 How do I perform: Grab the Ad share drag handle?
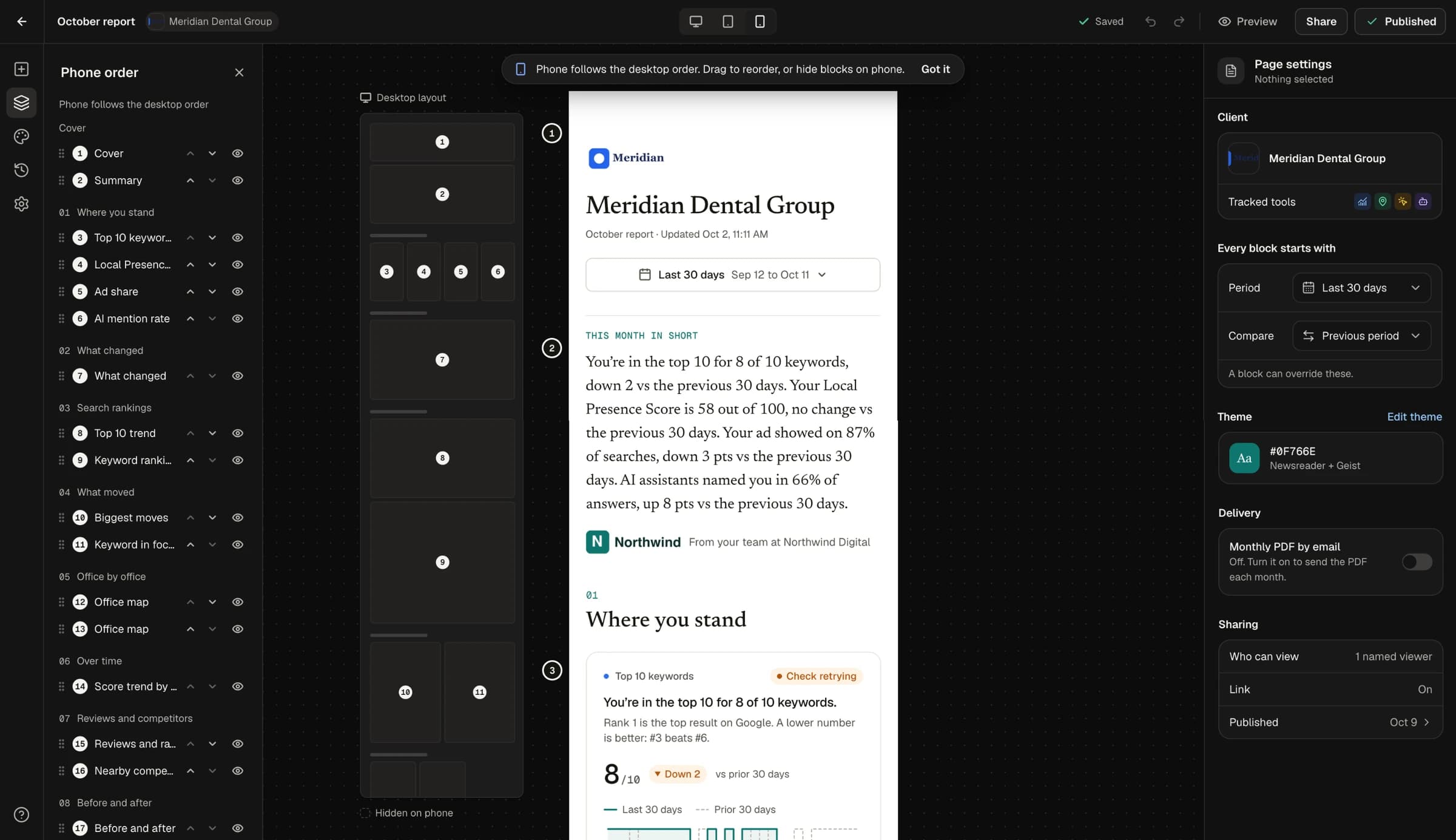click(x=61, y=292)
